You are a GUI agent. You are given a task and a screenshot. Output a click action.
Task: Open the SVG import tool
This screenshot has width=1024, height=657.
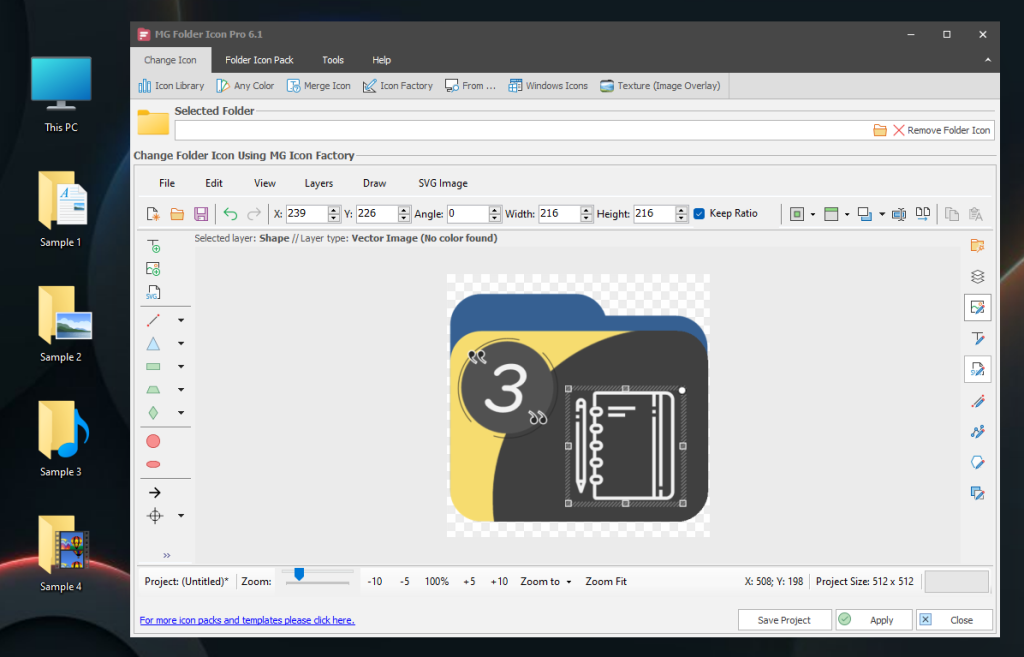point(152,292)
